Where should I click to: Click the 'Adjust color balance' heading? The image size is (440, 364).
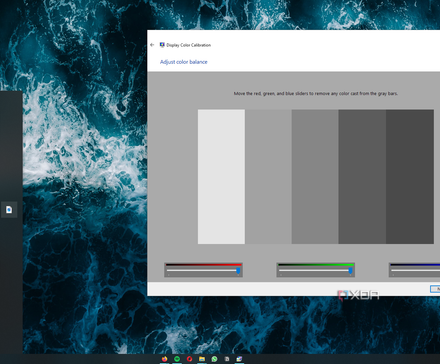[x=184, y=62]
